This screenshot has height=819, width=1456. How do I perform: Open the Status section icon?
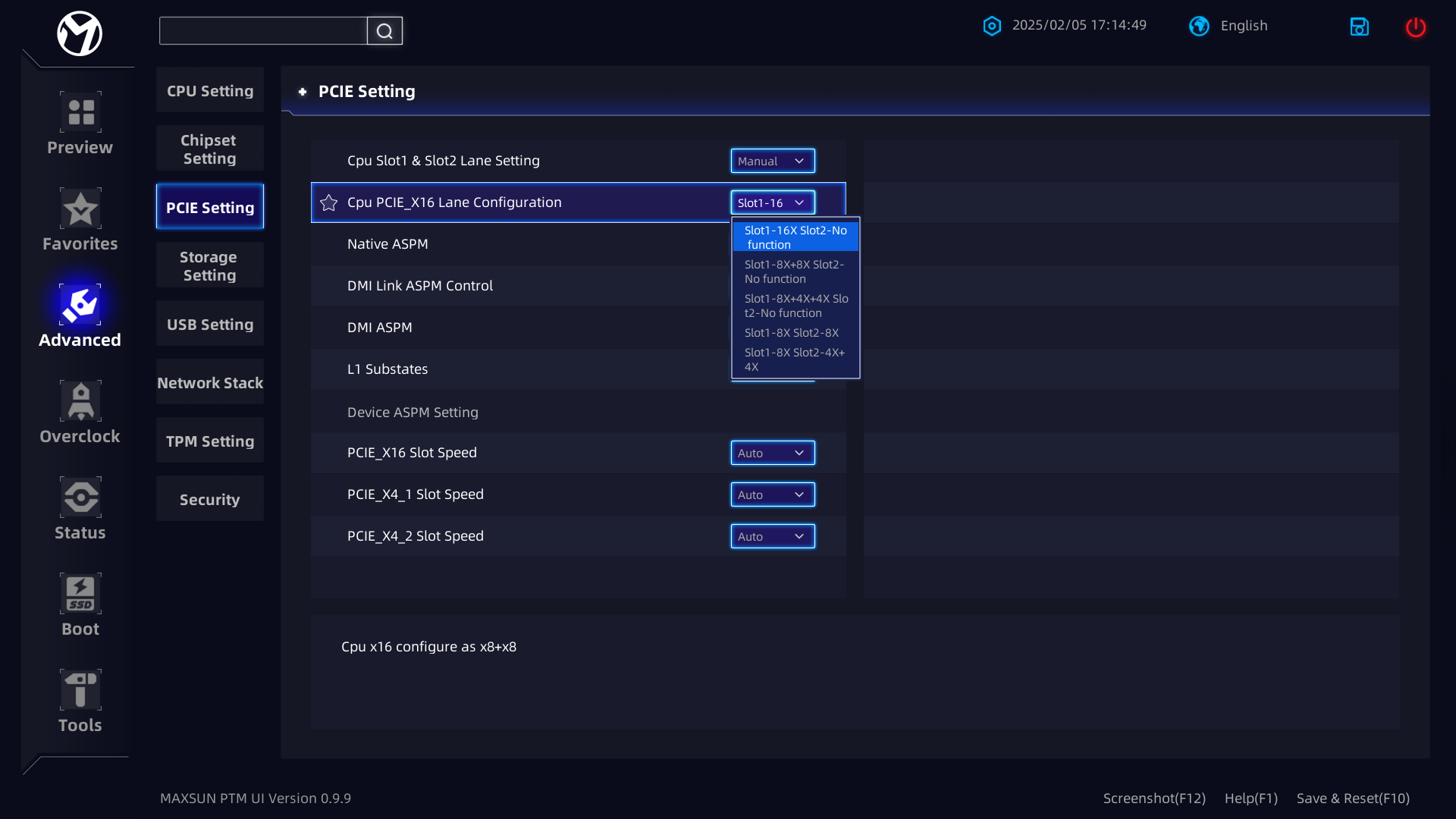pyautogui.click(x=80, y=497)
